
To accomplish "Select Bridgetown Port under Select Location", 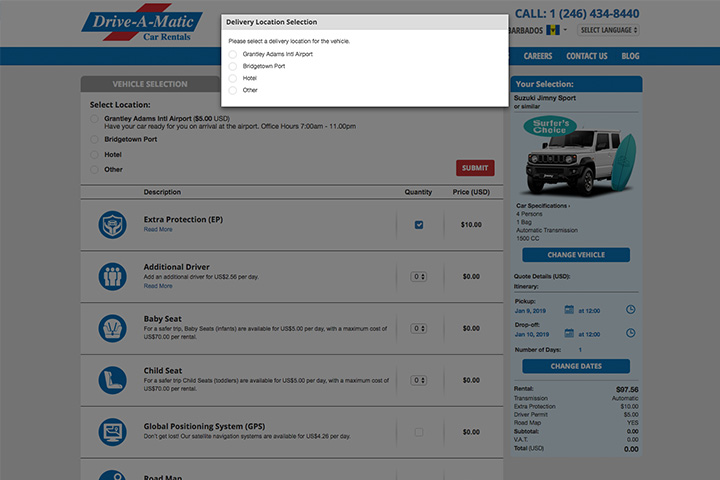I will point(94,139).
